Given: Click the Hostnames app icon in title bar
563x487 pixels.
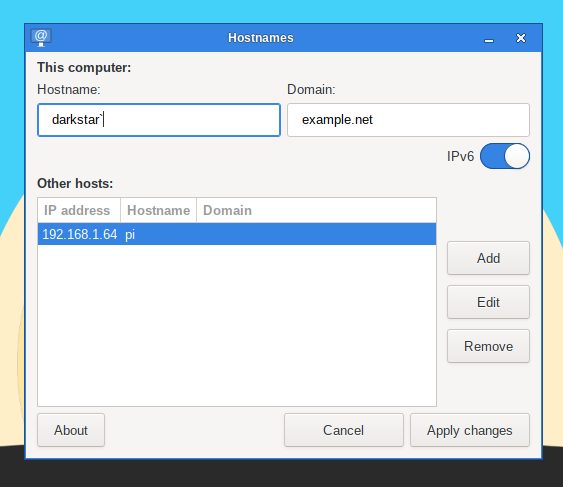Looking at the screenshot, I should pyautogui.click(x=41, y=38).
